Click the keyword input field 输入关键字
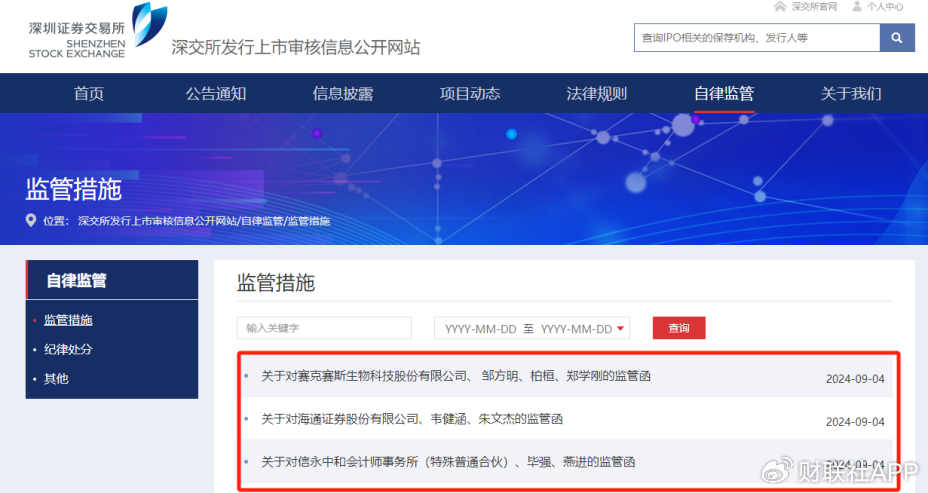928x493 pixels. point(324,328)
